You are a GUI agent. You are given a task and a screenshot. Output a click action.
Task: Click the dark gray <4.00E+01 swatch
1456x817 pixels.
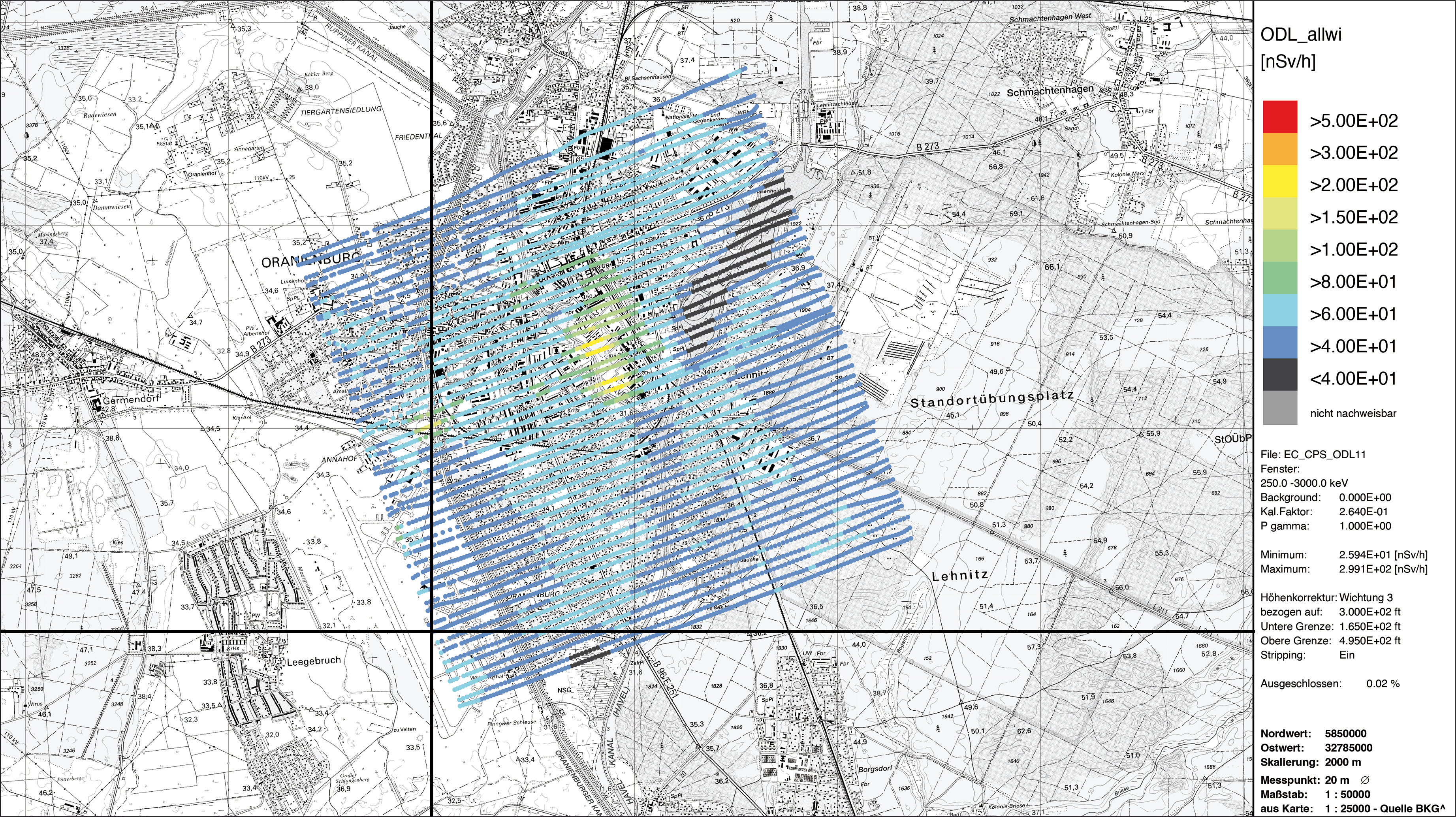[1280, 374]
